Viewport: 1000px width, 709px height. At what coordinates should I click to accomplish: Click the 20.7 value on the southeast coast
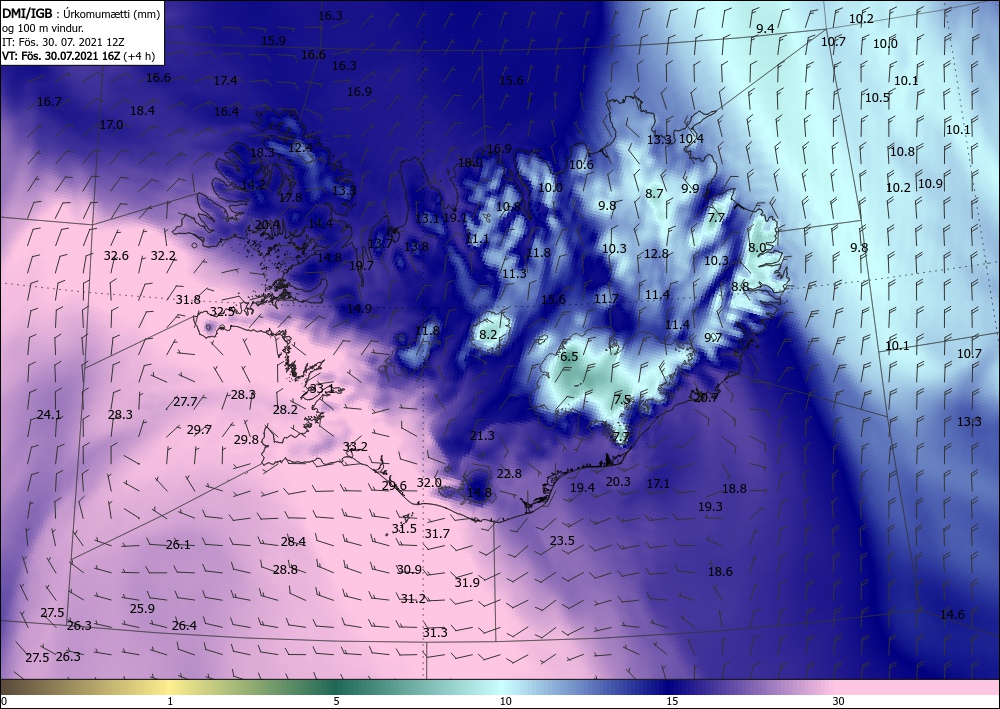(x=706, y=397)
